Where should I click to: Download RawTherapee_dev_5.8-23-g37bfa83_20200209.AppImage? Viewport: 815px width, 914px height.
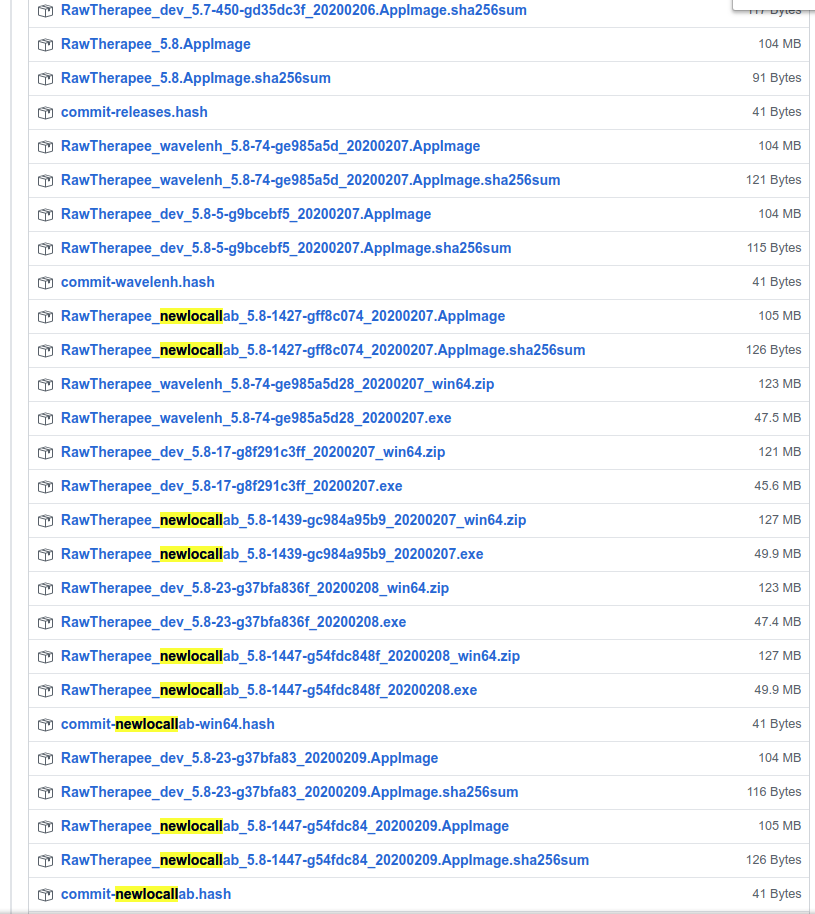[x=250, y=758]
